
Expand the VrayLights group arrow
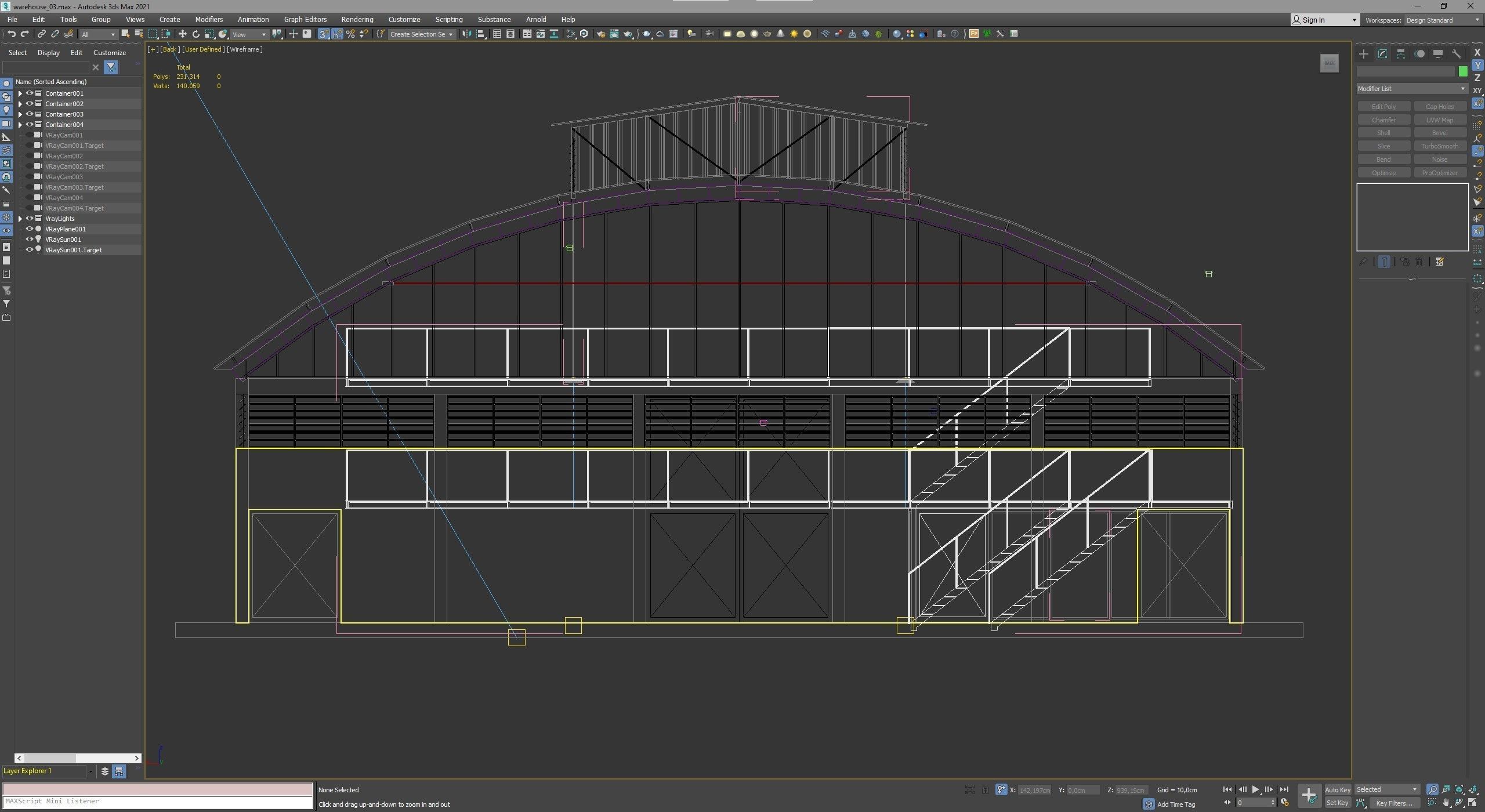tap(20, 219)
